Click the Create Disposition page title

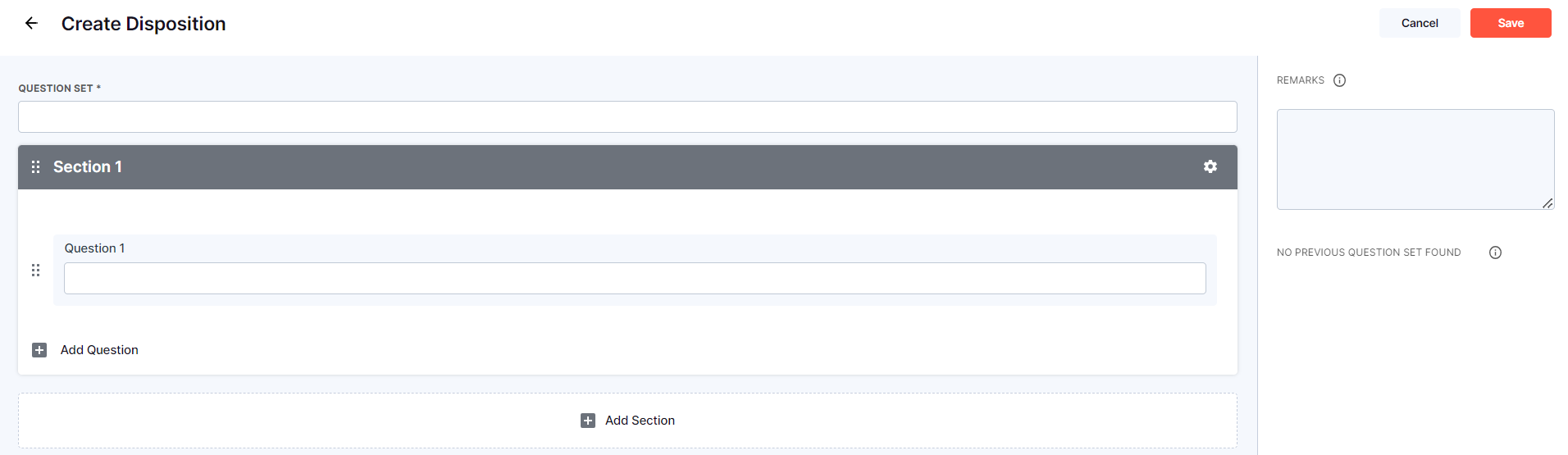(144, 24)
